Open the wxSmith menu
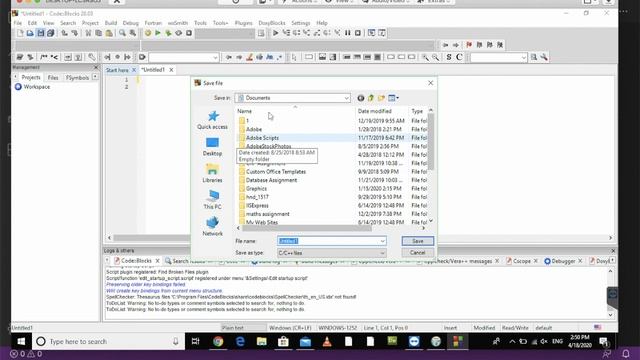This screenshot has height=360, width=640. pos(178,23)
